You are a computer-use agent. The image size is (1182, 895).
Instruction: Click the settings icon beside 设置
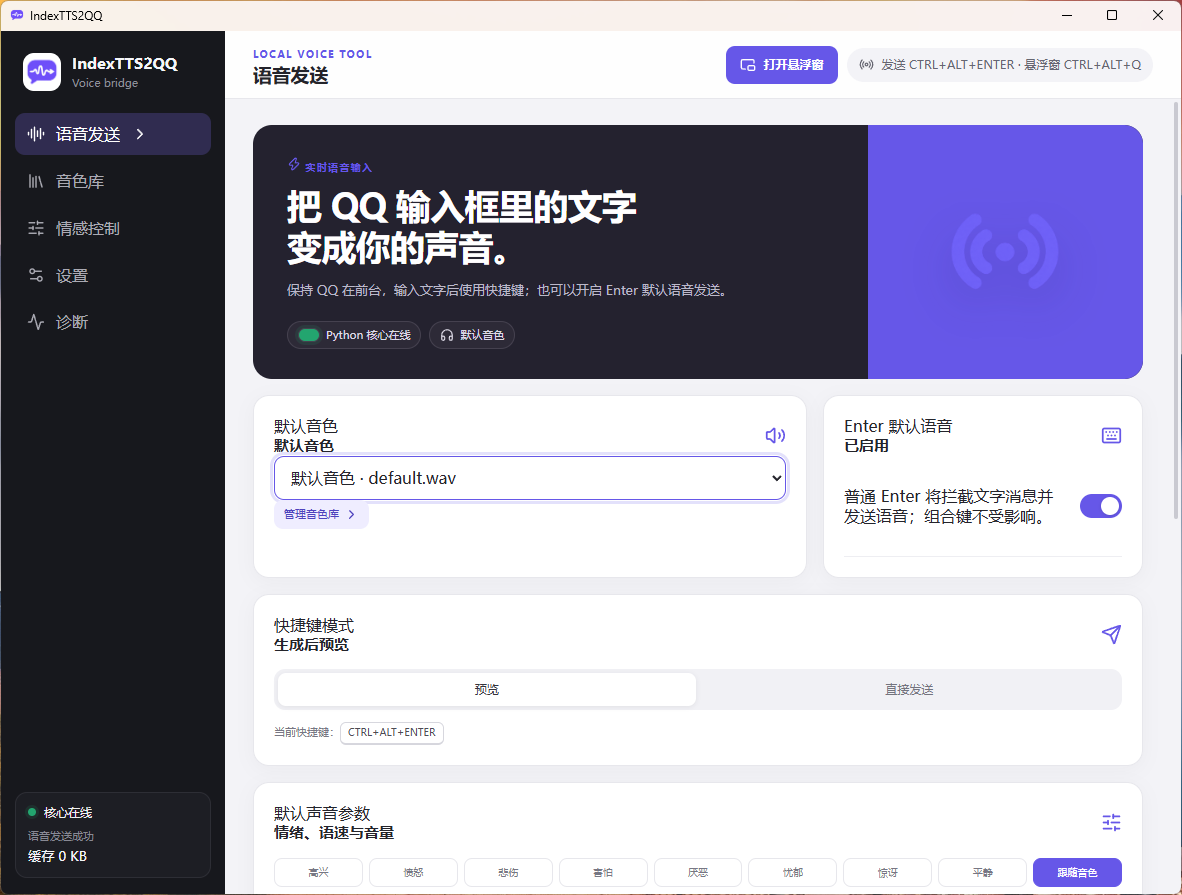coord(35,275)
